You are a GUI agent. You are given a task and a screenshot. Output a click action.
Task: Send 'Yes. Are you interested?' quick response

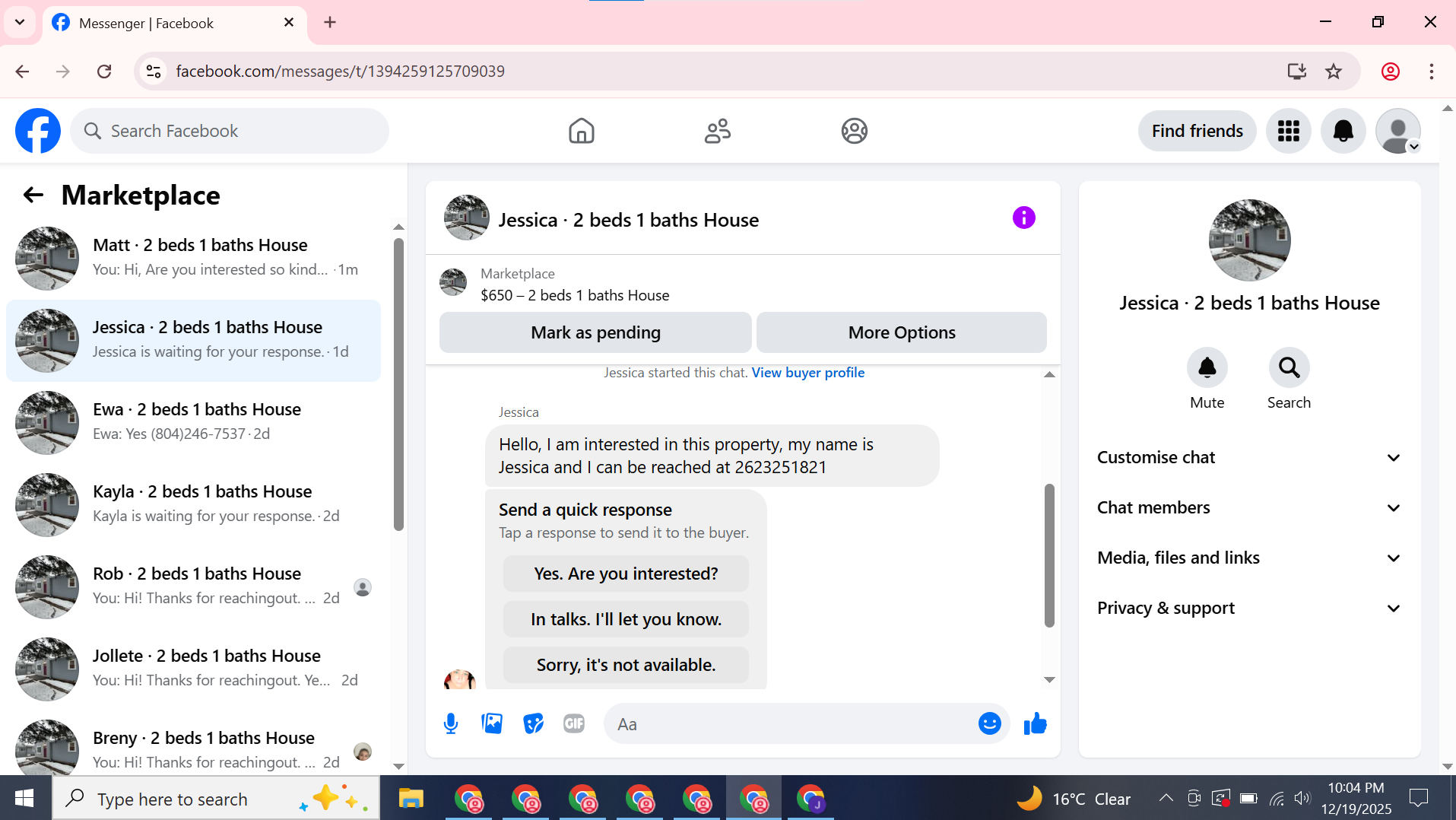pos(626,574)
